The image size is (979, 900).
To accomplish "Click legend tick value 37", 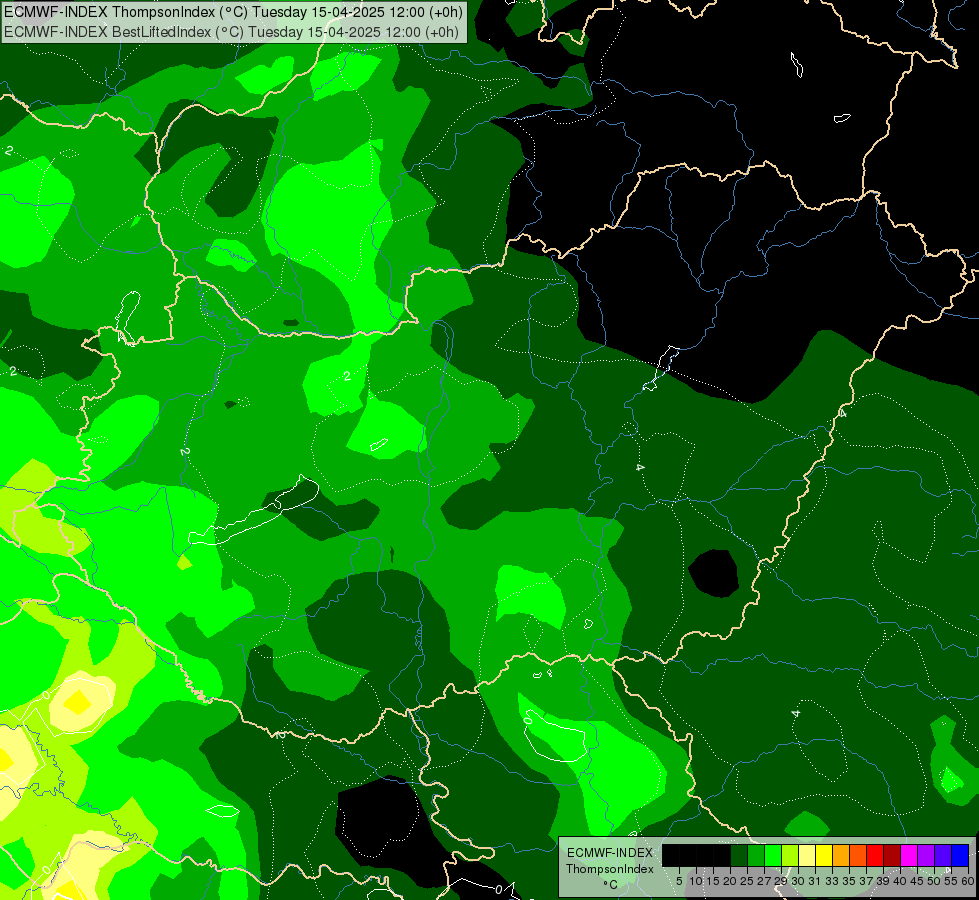I will click(866, 881).
